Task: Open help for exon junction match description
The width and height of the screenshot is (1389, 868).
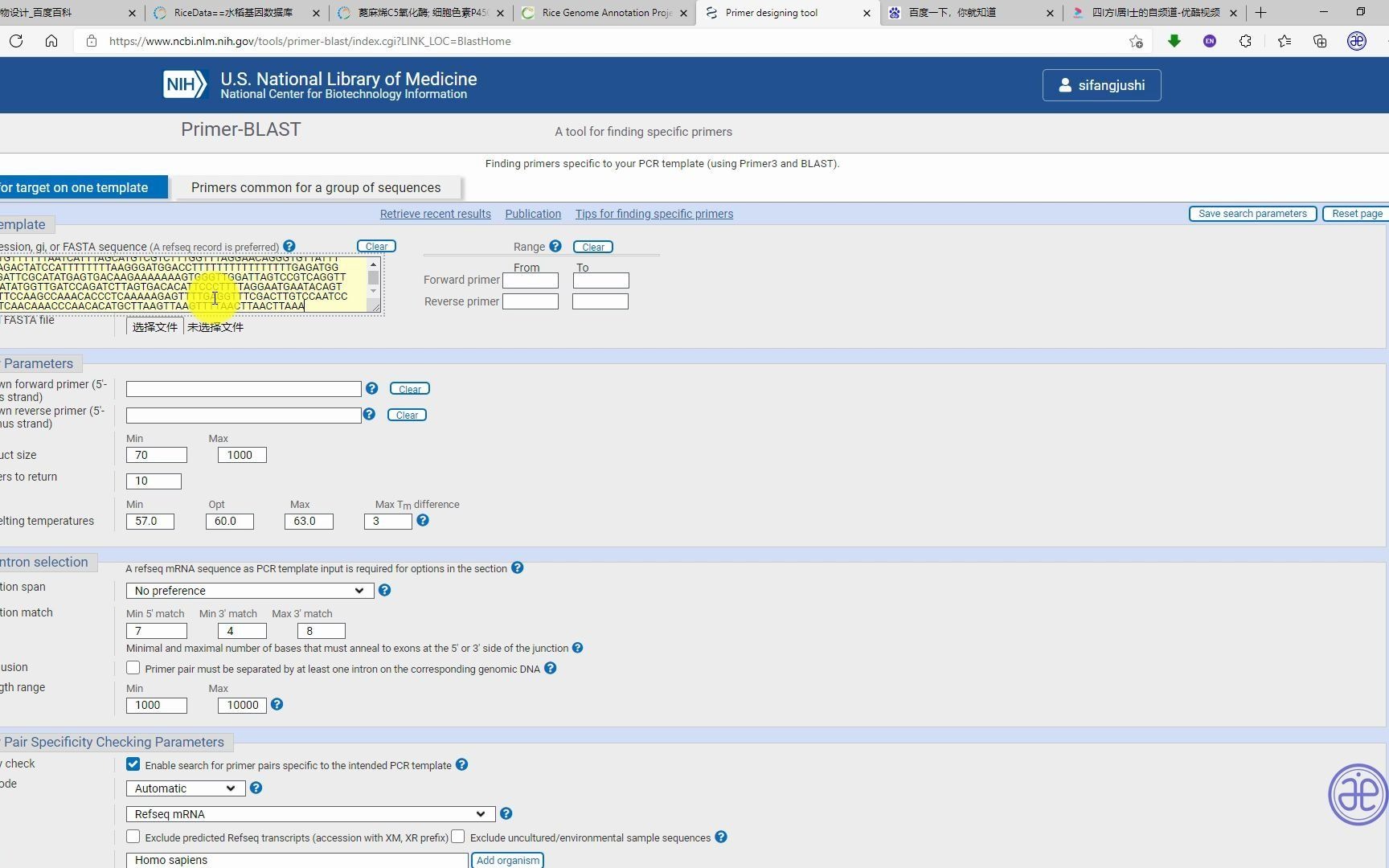Action: (x=577, y=648)
